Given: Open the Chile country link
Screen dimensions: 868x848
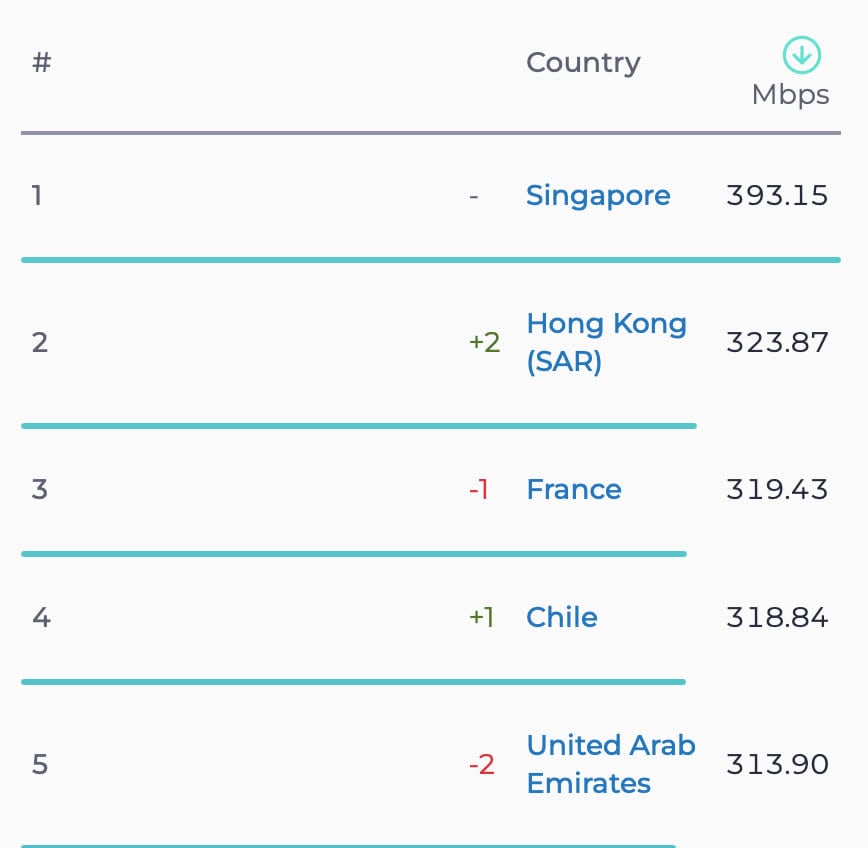Looking at the screenshot, I should tap(562, 617).
